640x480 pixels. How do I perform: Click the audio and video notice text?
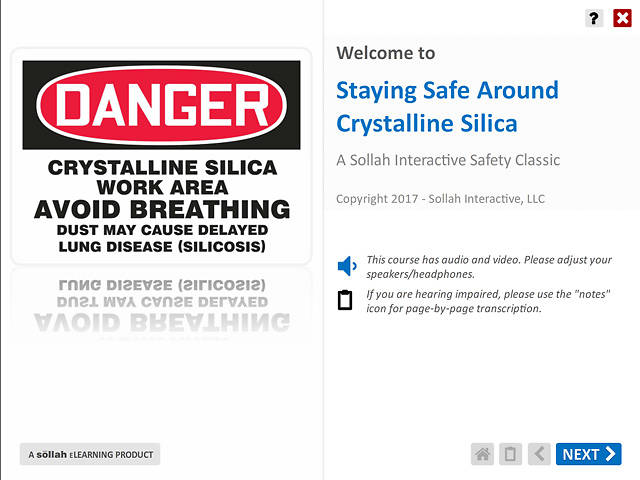(488, 266)
